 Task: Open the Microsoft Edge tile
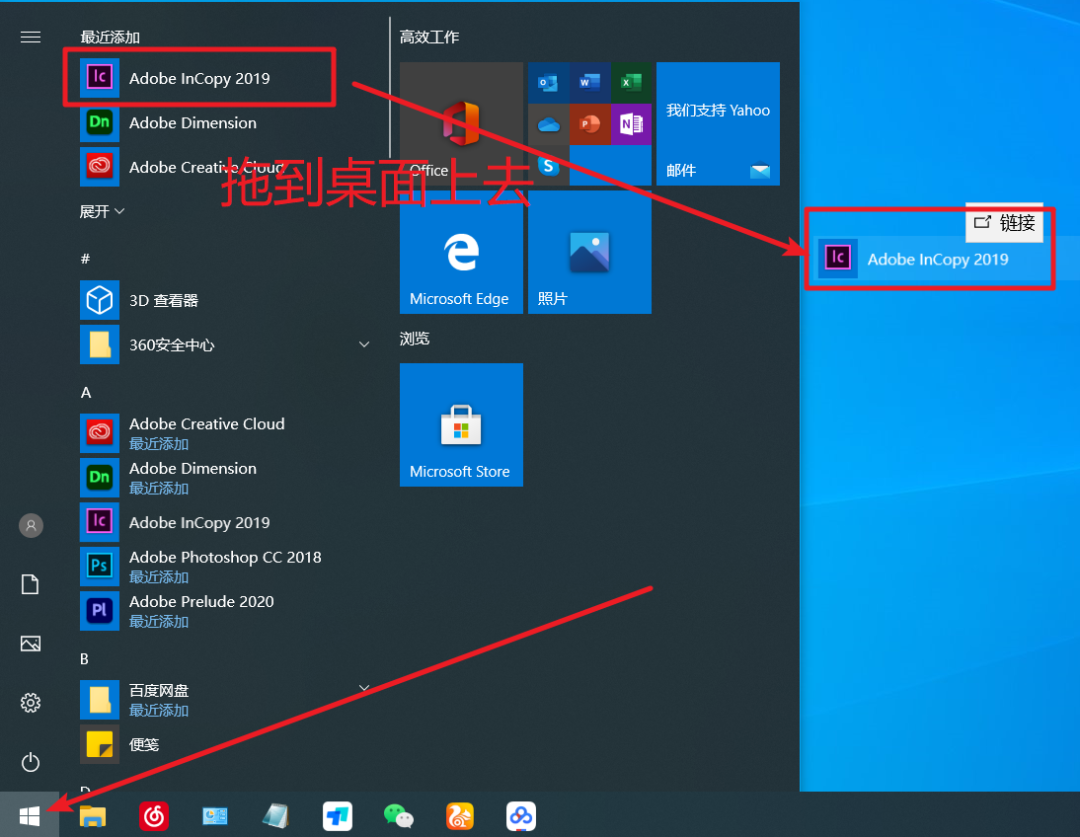pyautogui.click(x=461, y=252)
